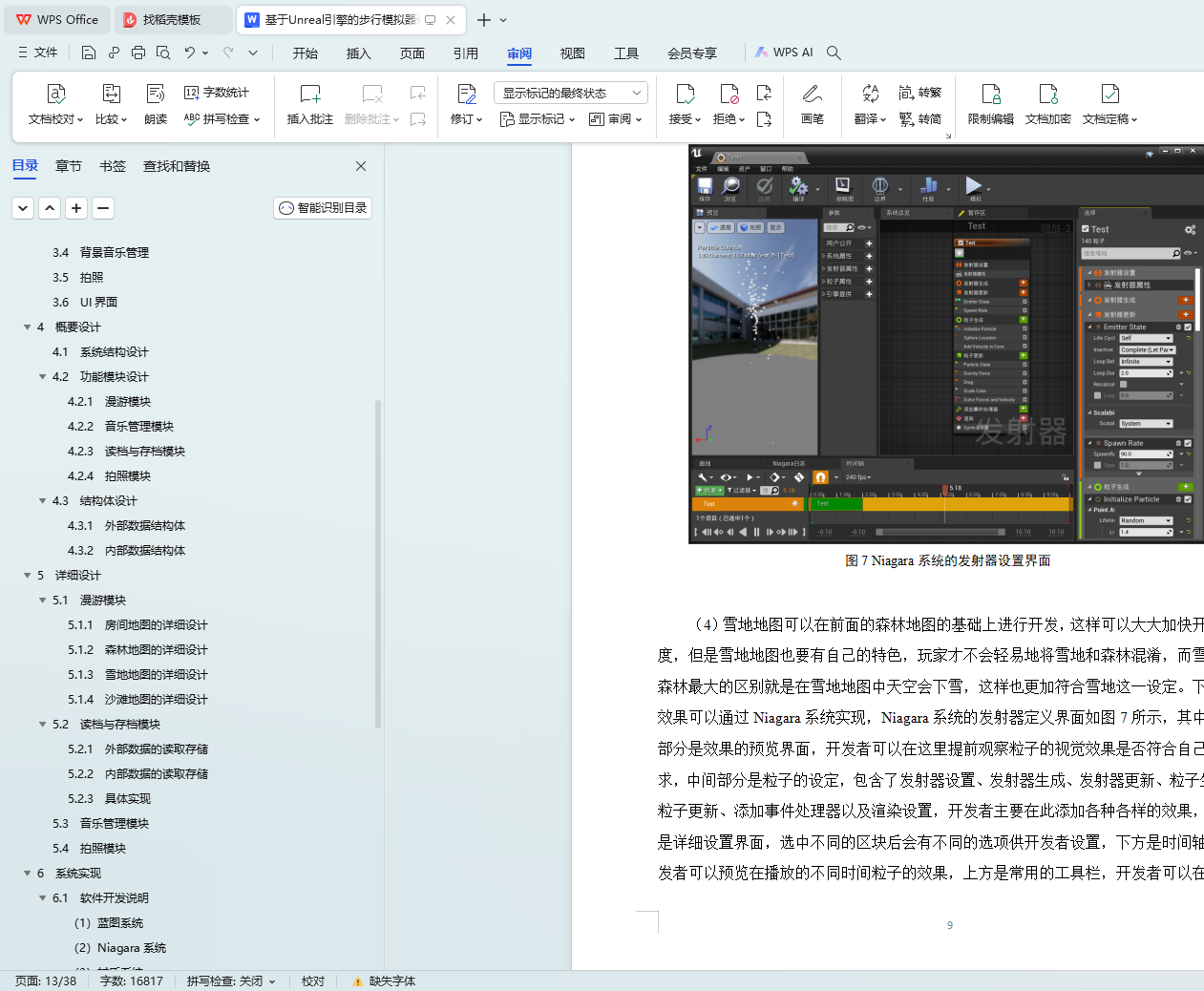Image resolution: width=1204 pixels, height=991 pixels.
Task: Toggle 拼写检查 status in status bar
Action: pyautogui.click(x=231, y=980)
